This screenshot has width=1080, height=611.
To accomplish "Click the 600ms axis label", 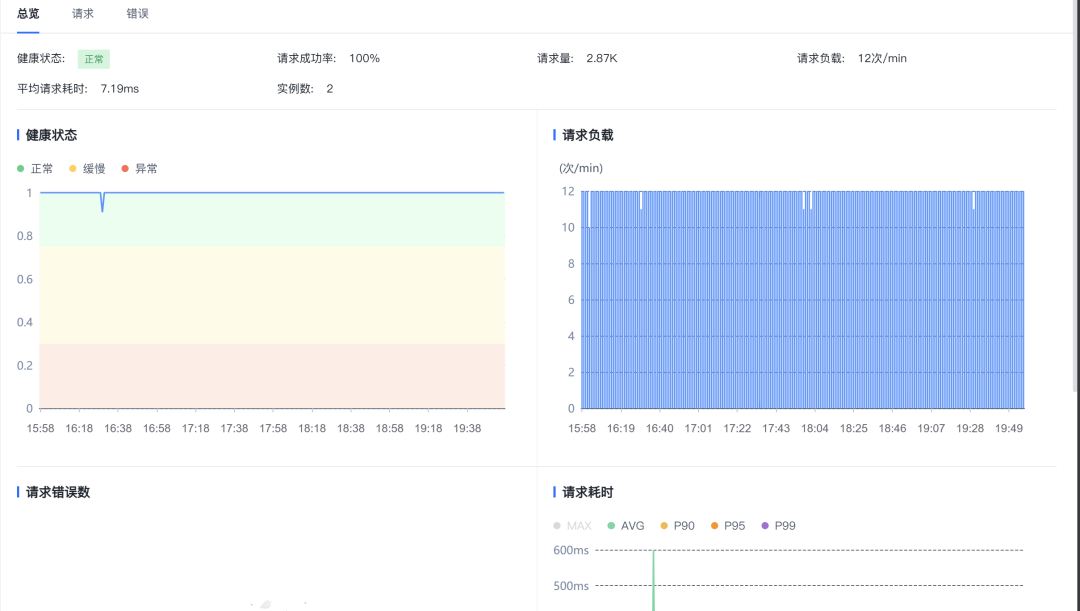I will [x=571, y=550].
